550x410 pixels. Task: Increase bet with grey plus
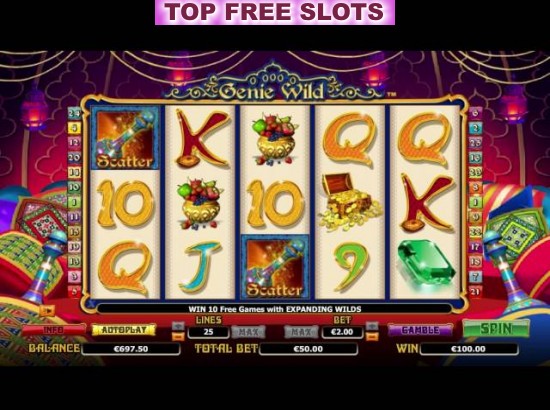(372, 326)
